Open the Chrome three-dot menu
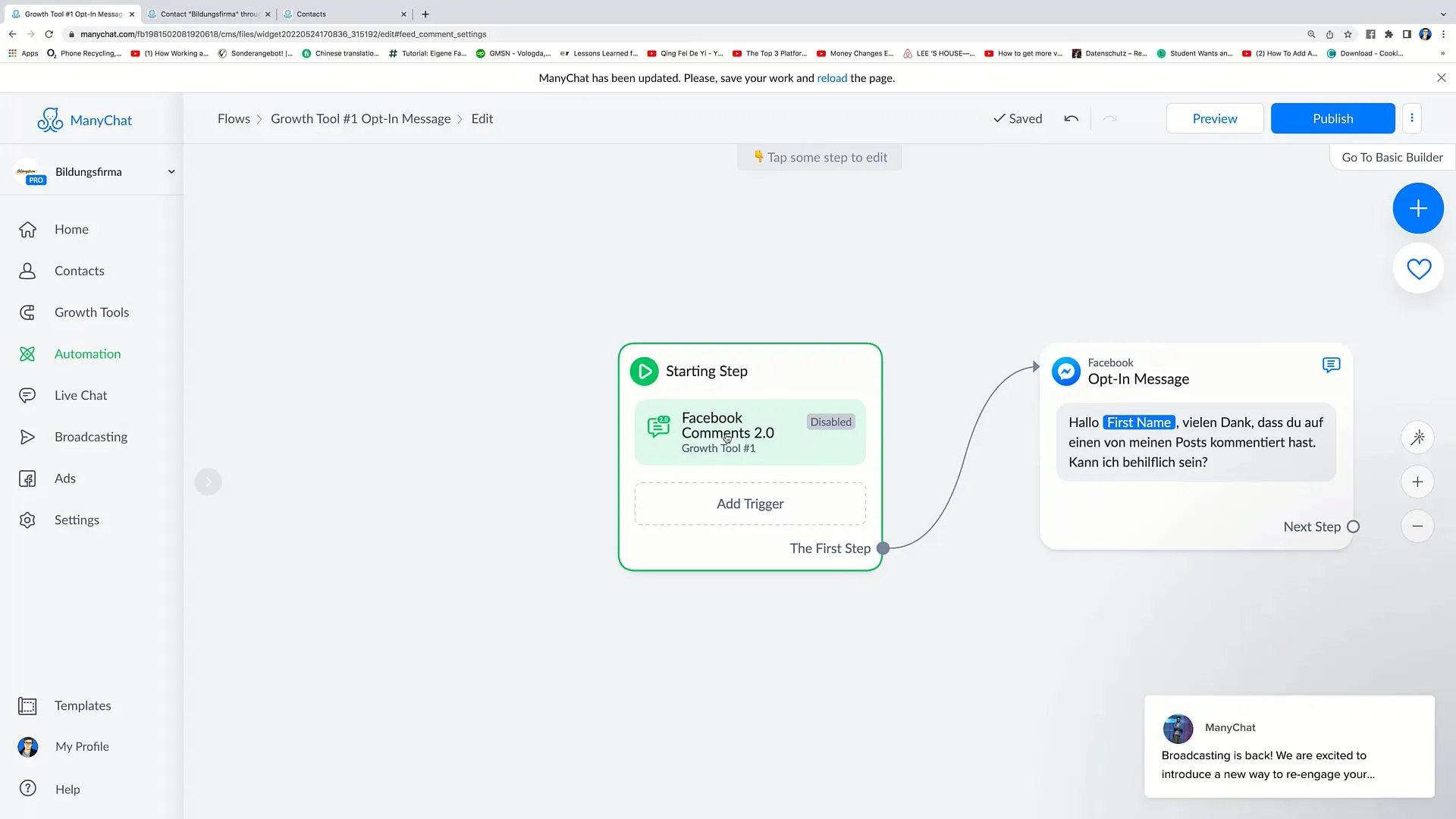Viewport: 1456px width, 819px height. [x=1443, y=34]
